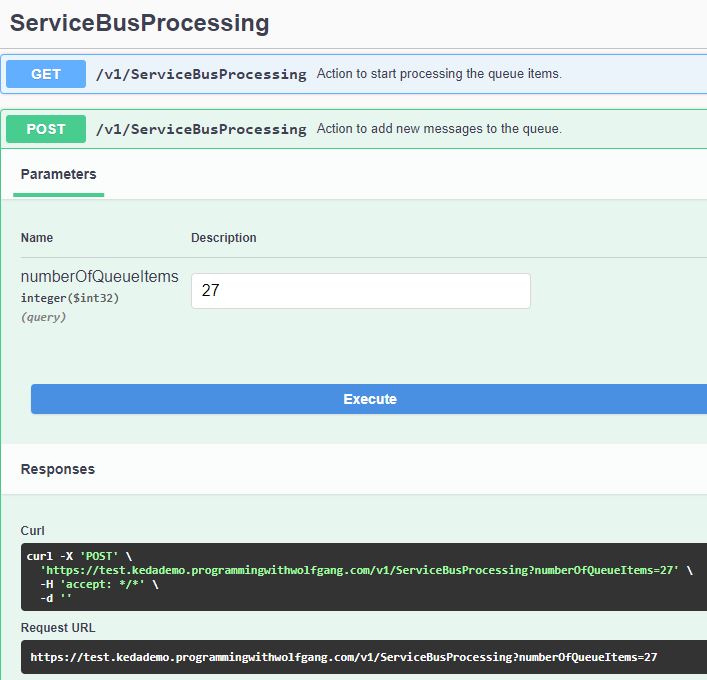Click the Request URL label

coord(58,628)
